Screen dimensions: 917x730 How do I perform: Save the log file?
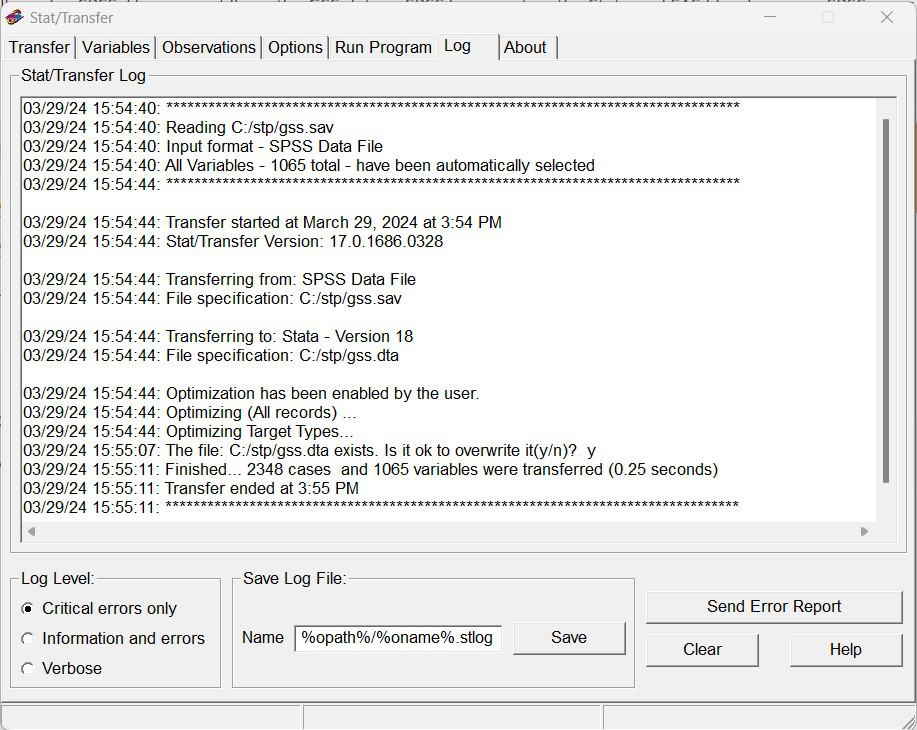[x=569, y=638]
